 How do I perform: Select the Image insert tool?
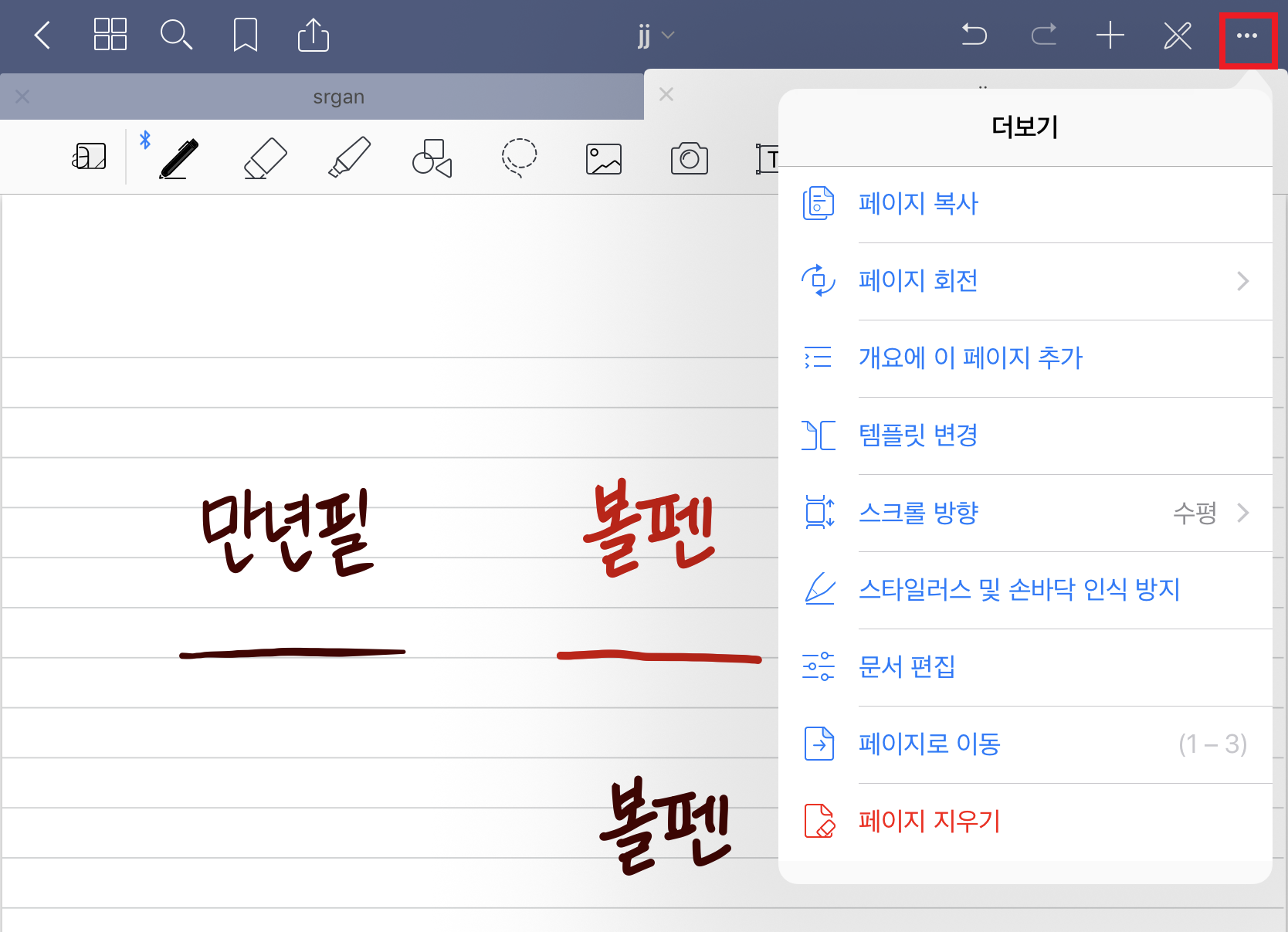pos(604,159)
